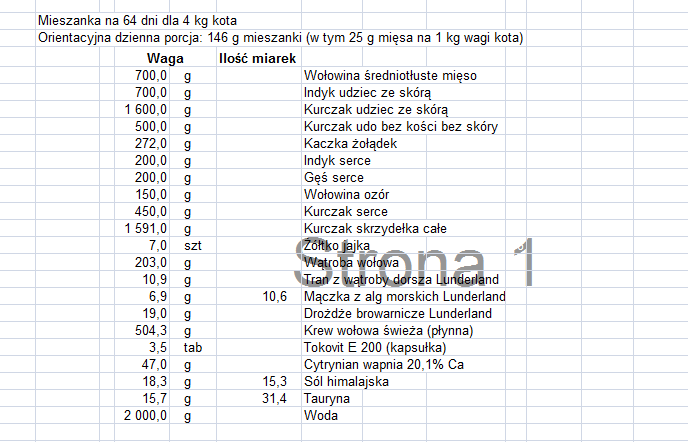Select the "Kurczak udziec ze skórą" cell
The height and width of the screenshot is (442, 688).
(376, 110)
